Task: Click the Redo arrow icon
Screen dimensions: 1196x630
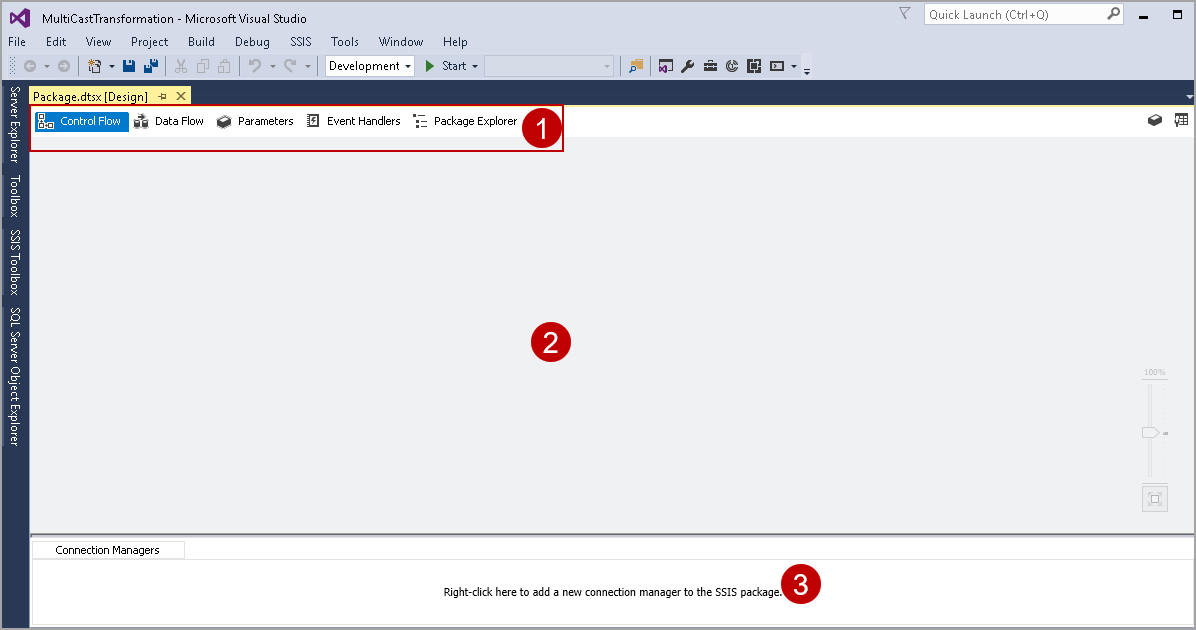Action: pyautogui.click(x=290, y=66)
